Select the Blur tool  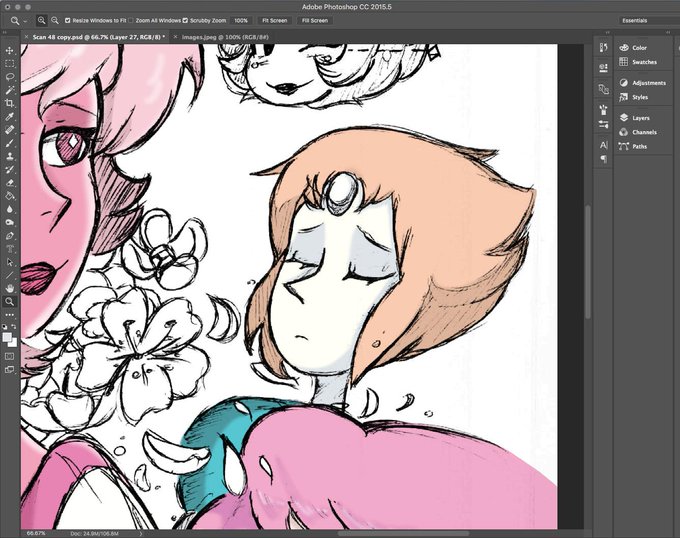pos(10,209)
